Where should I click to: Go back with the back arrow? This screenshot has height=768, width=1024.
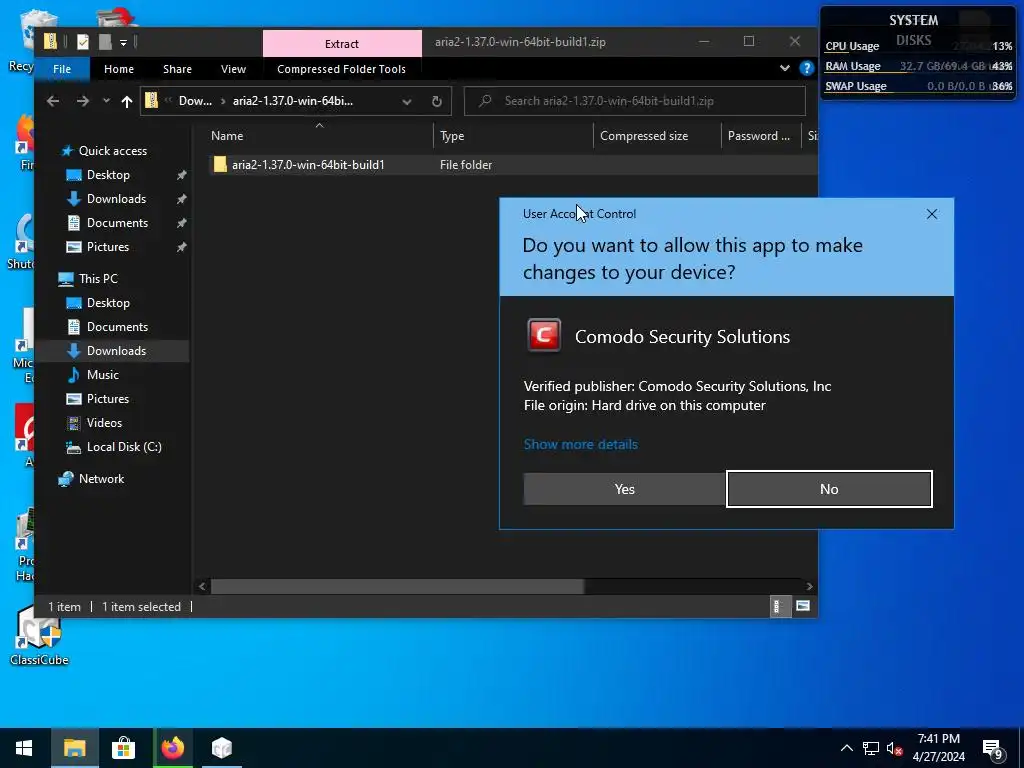[53, 101]
